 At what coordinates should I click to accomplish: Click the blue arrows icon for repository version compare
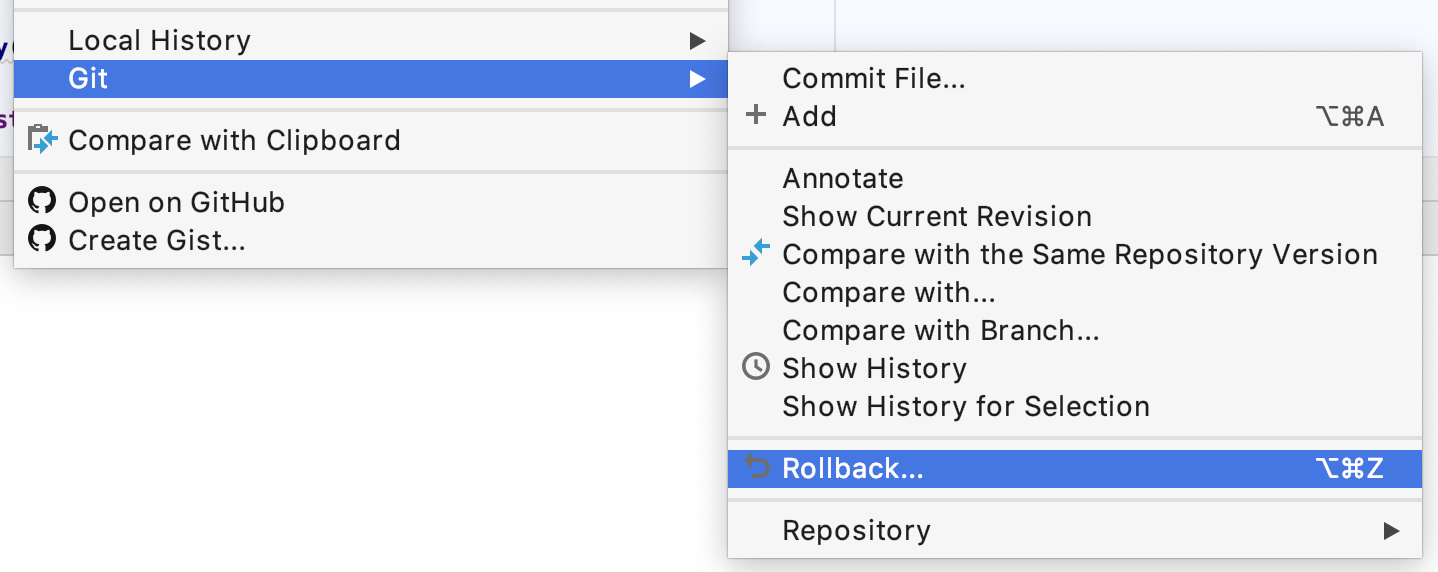pyautogui.click(x=756, y=254)
